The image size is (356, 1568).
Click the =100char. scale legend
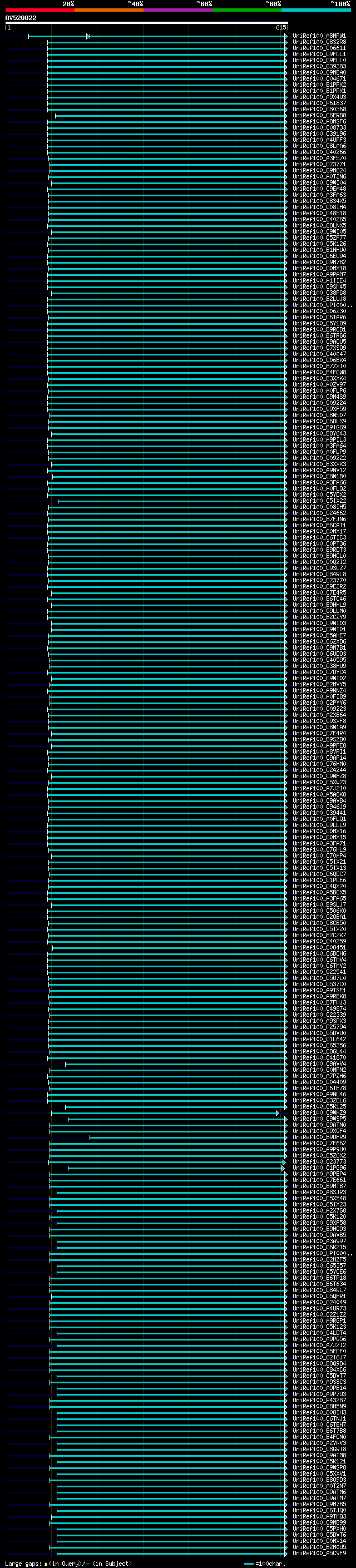[264, 1563]
